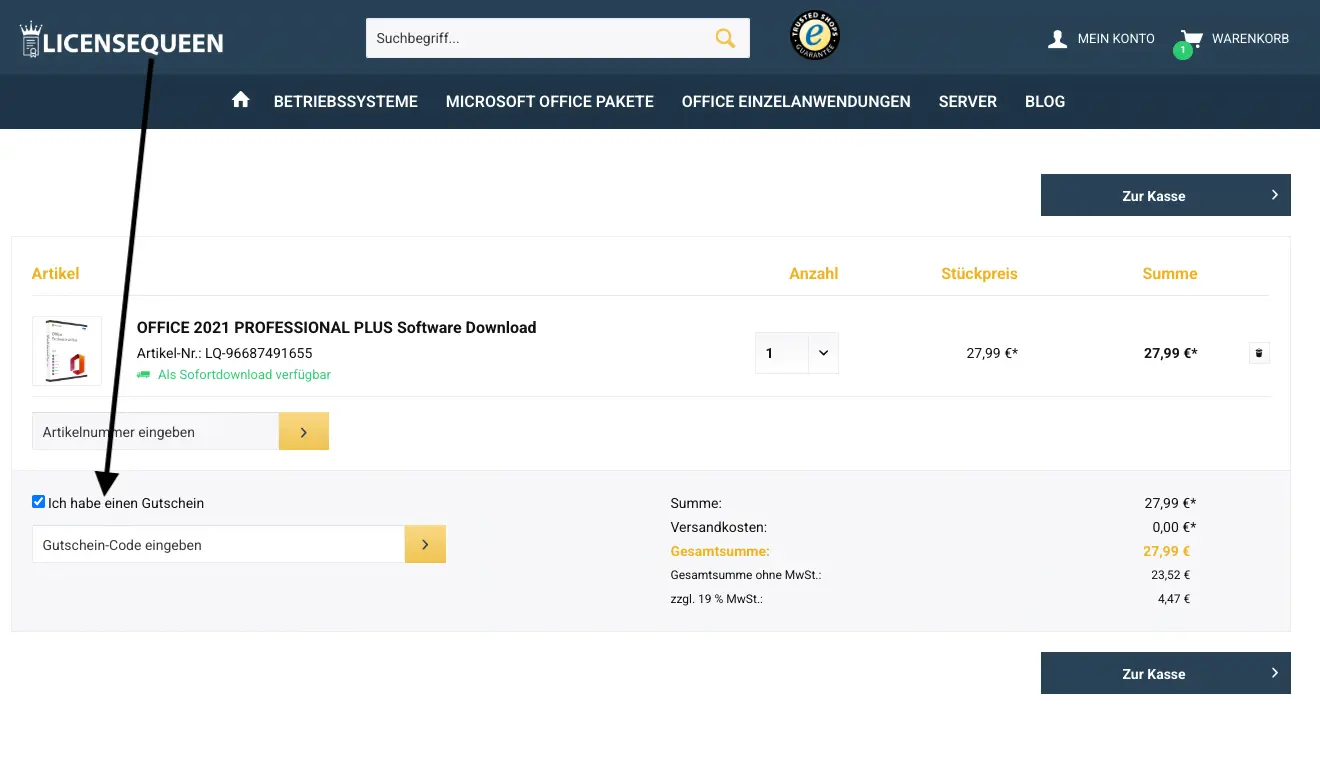The height and width of the screenshot is (761, 1320).
Task: Click the home icon in the navigation
Action: [x=240, y=101]
